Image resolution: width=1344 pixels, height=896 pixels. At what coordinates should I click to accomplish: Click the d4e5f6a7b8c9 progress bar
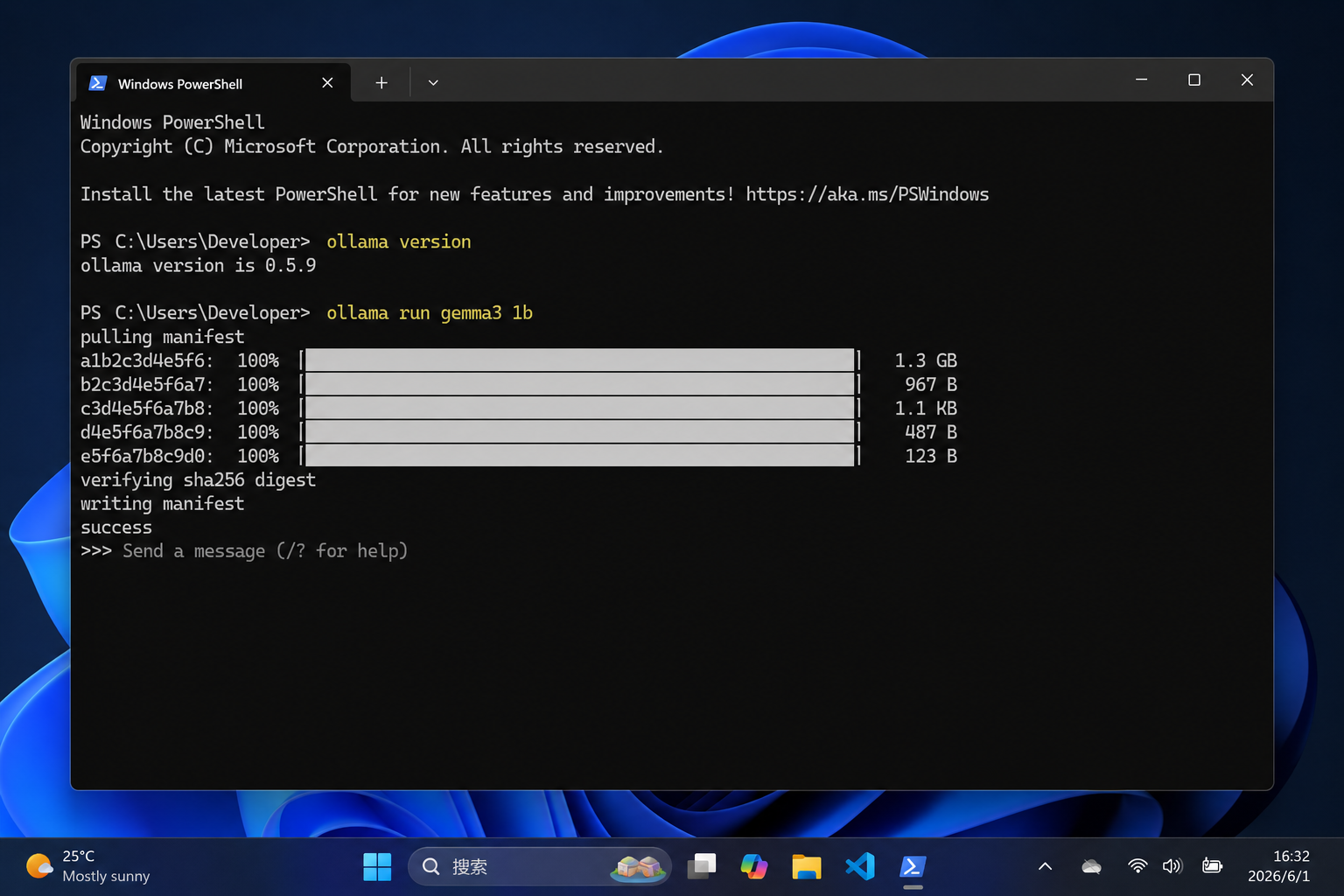(x=580, y=431)
